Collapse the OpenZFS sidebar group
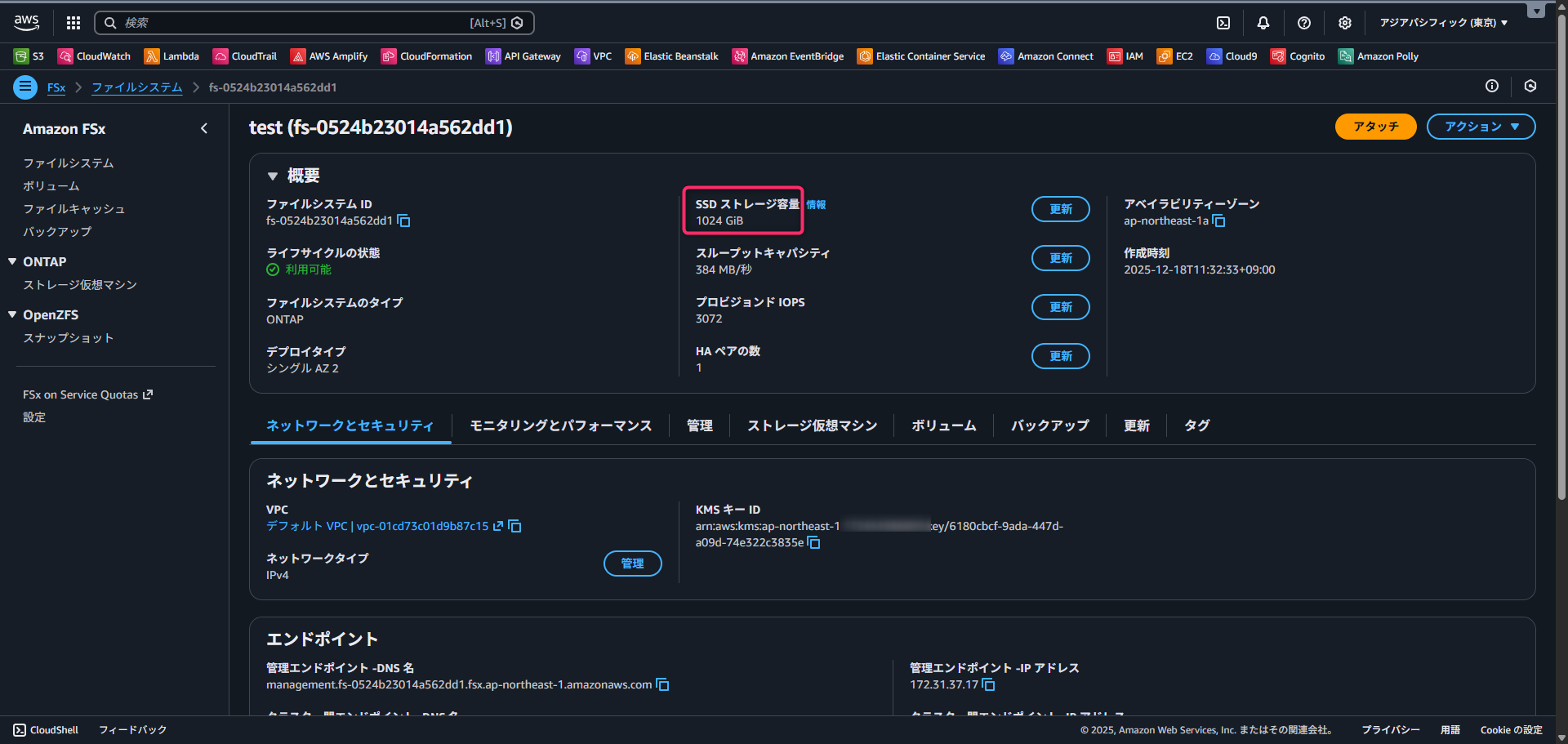The height and width of the screenshot is (744, 1568). pos(12,314)
